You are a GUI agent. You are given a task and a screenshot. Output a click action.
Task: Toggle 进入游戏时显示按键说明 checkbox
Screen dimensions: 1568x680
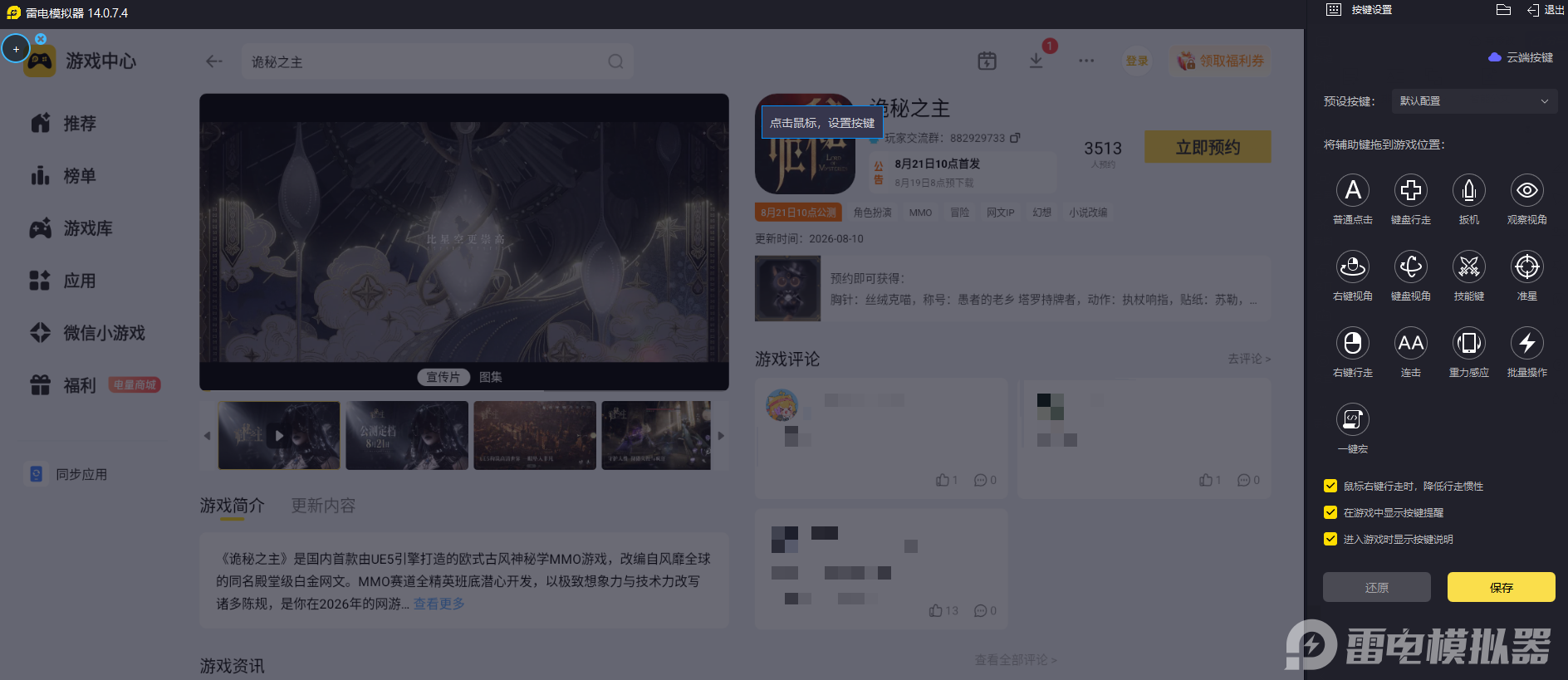[1330, 539]
